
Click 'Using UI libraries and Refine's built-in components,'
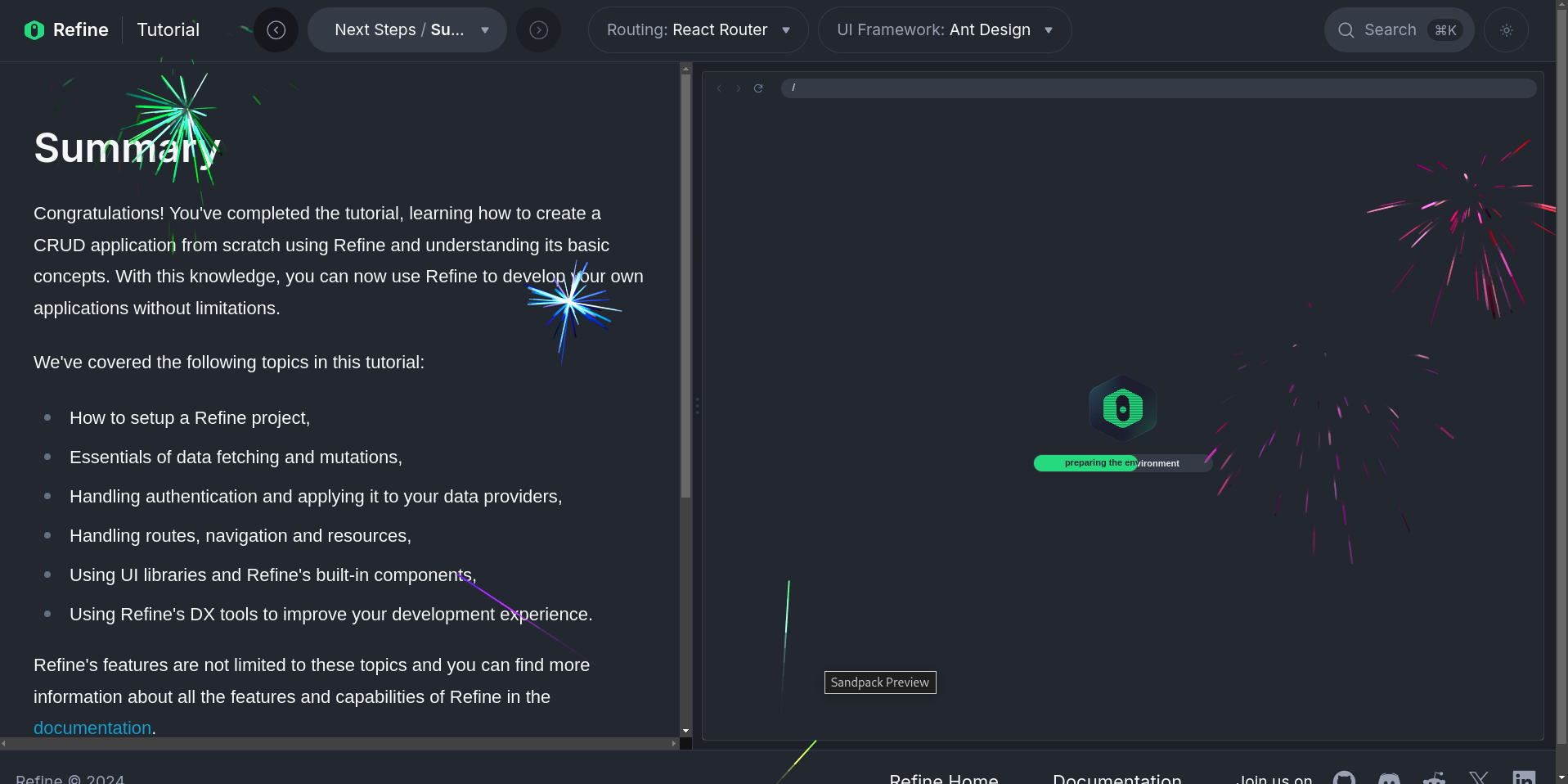(273, 575)
